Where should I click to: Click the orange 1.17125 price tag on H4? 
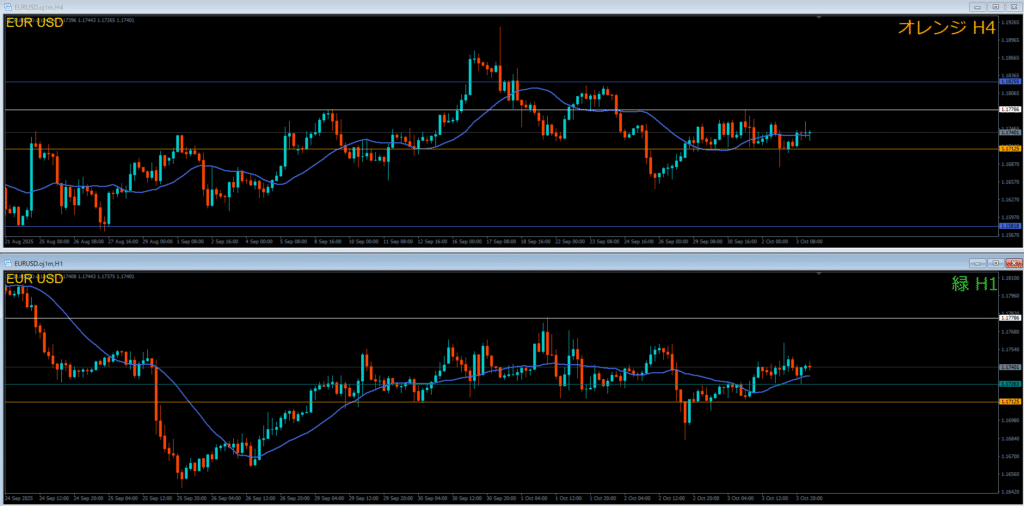pyautogui.click(x=1009, y=149)
